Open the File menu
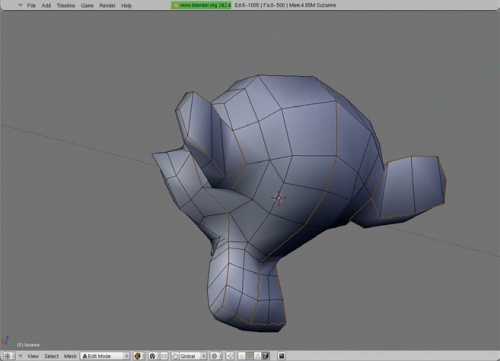This screenshot has height=361, width=500. [x=31, y=5]
